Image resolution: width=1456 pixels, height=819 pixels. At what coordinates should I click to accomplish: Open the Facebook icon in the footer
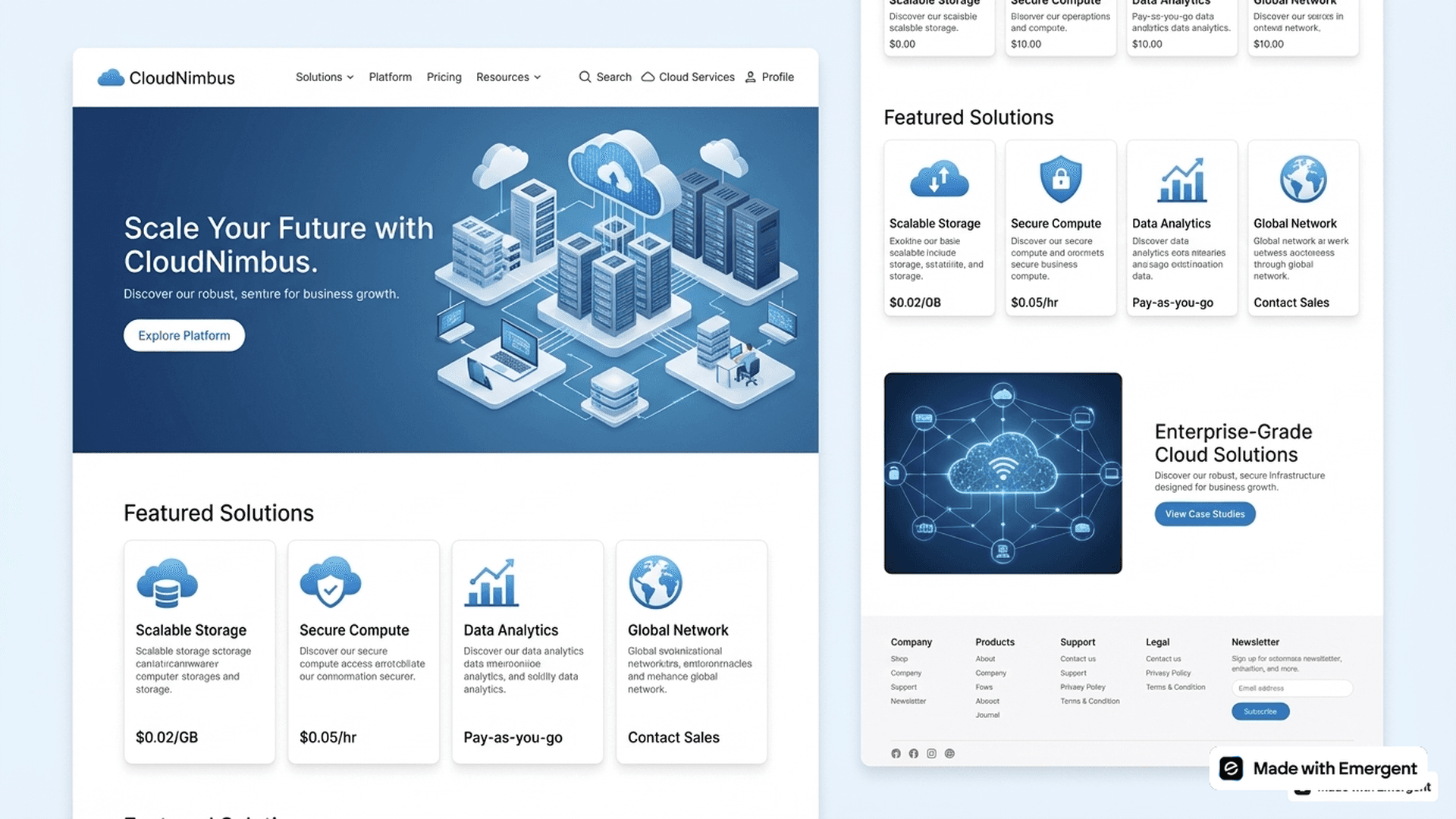913,753
